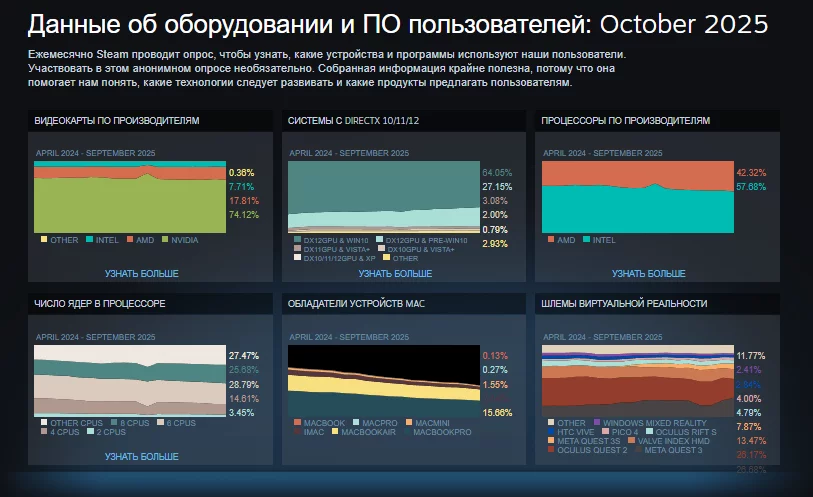Click the MACBOOK legend swatch

(x=297, y=422)
